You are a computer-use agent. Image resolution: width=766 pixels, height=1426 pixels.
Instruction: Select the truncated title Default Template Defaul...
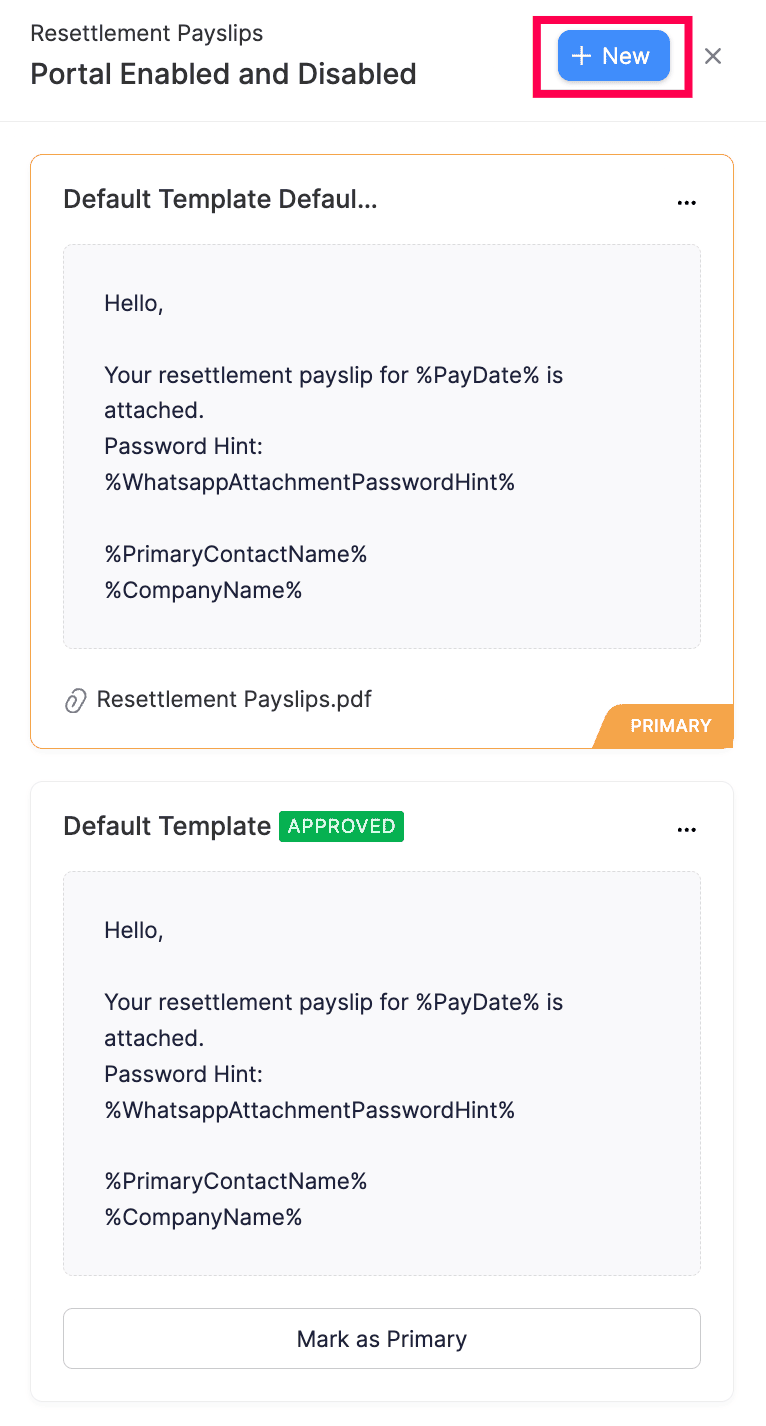click(220, 199)
